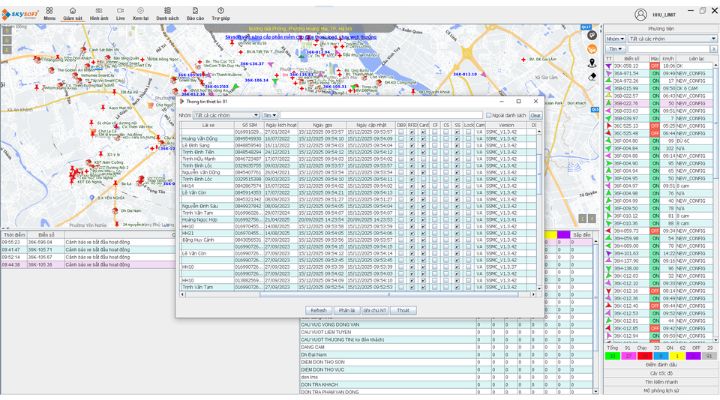Click the Live camera icon
The height and width of the screenshot is (400, 720).
click(120, 12)
